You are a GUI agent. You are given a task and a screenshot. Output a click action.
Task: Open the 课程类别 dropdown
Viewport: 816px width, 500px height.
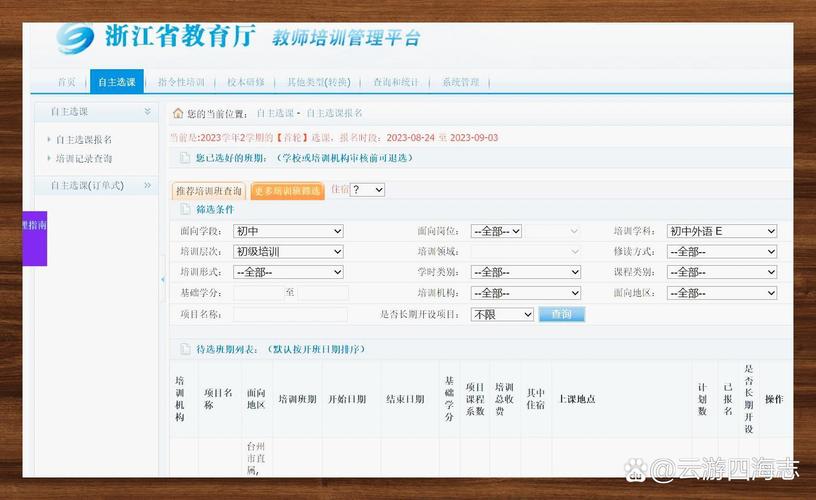(722, 272)
